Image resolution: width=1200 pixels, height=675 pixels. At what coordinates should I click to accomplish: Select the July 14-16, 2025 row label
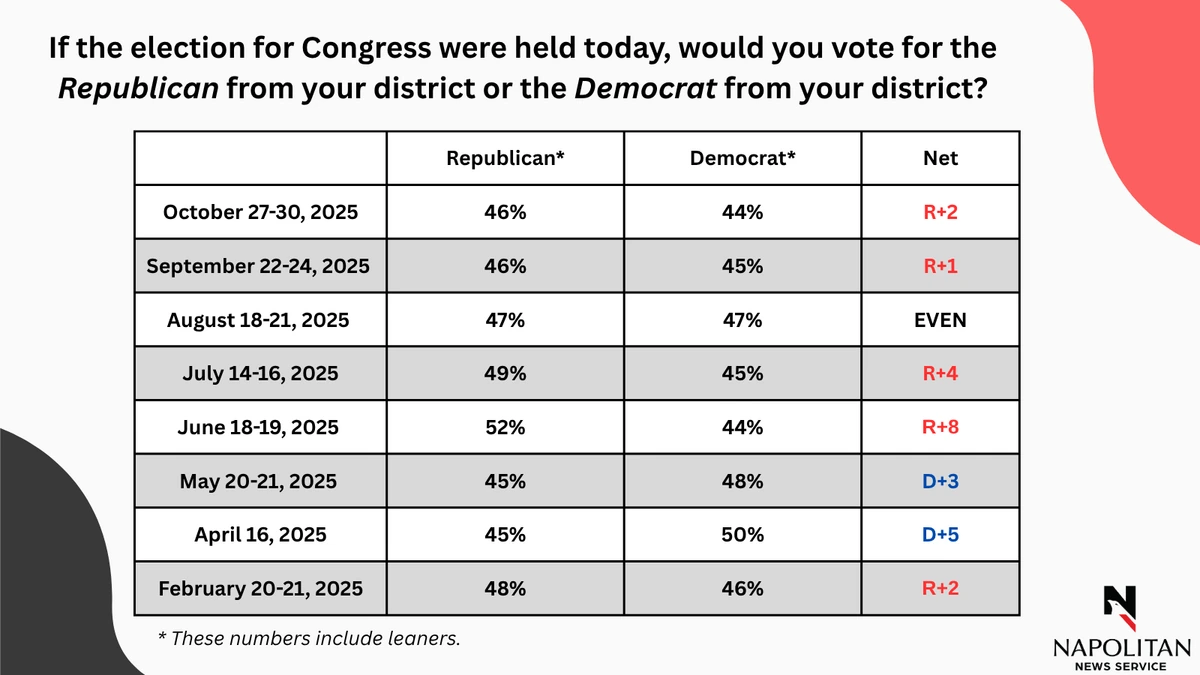[x=259, y=374]
